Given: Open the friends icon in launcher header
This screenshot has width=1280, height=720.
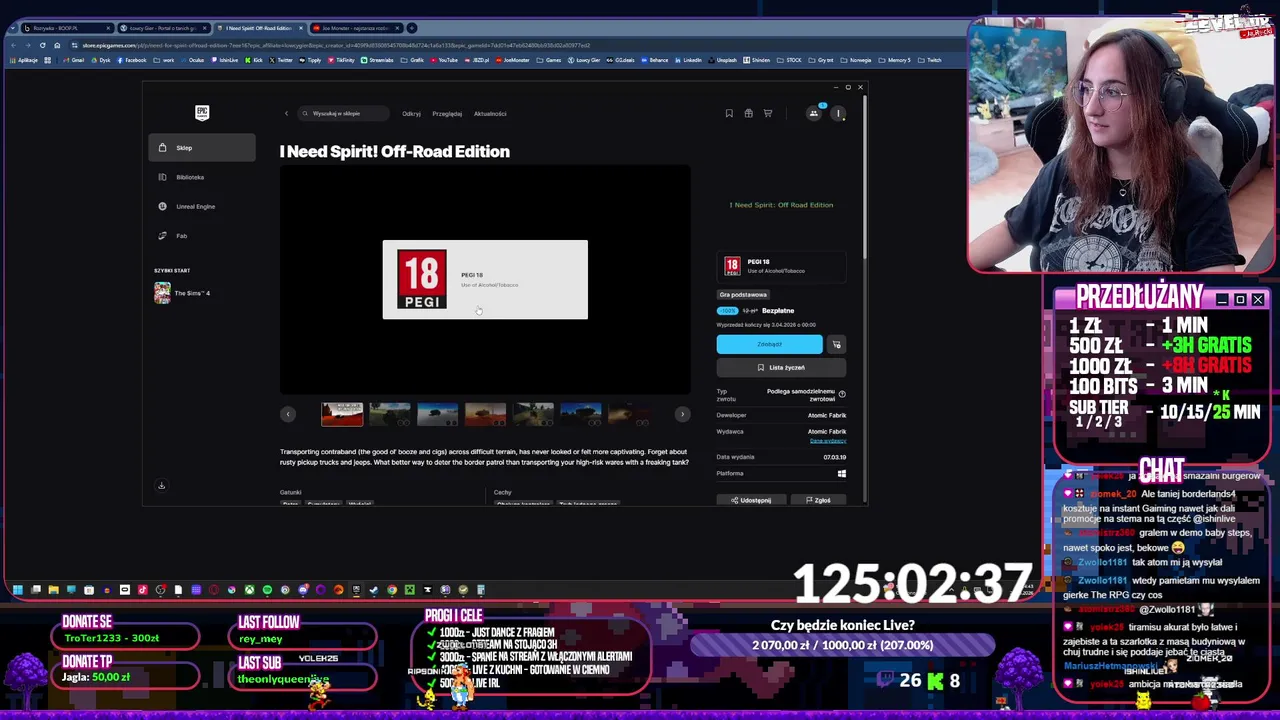Looking at the screenshot, I should click(814, 113).
